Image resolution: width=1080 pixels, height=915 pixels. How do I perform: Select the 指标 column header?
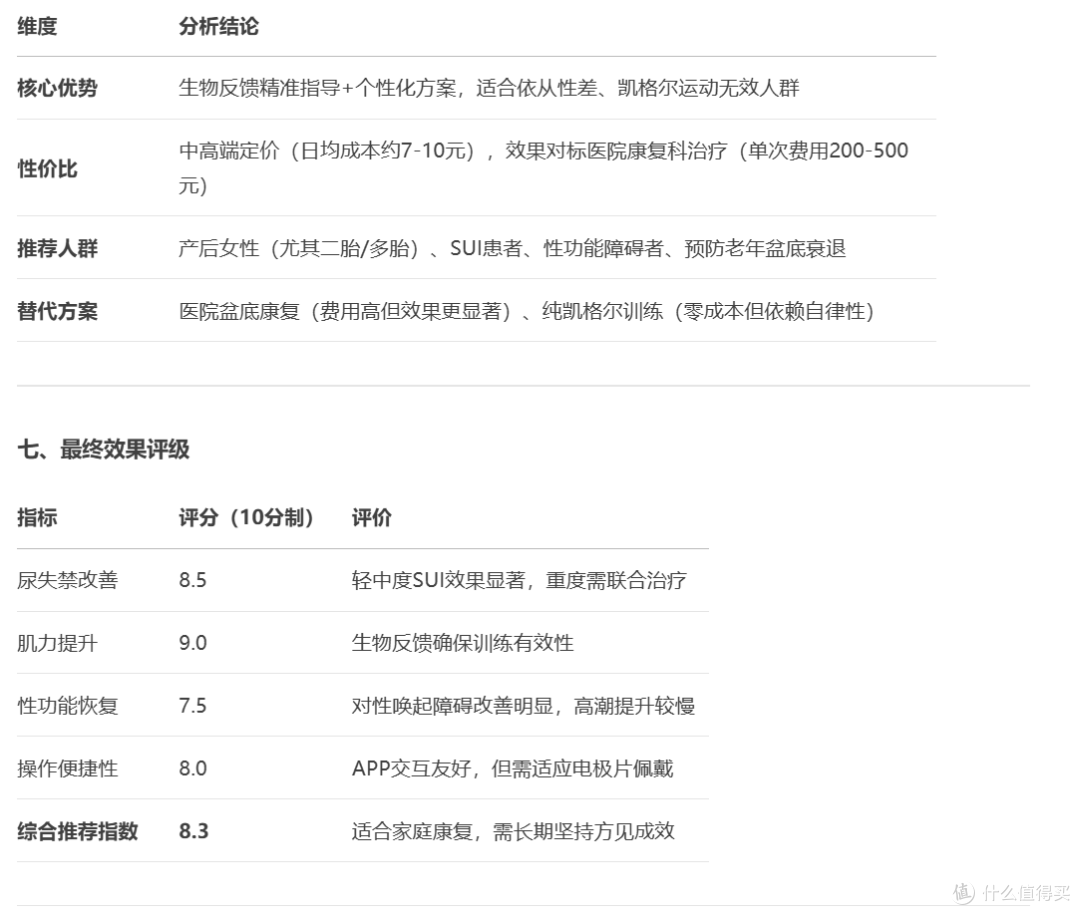[x=37, y=517]
